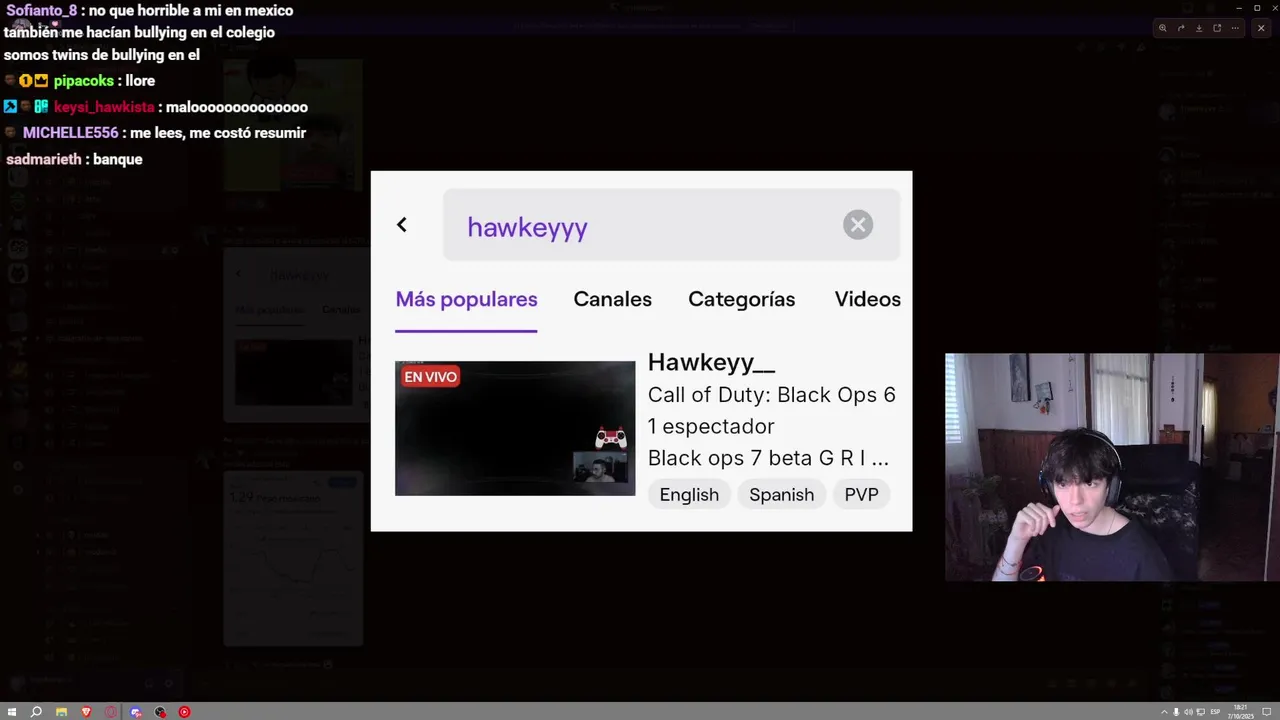Zoom in with the image viewer magnifier
Screen dimensions: 1280x720
coord(1162,28)
